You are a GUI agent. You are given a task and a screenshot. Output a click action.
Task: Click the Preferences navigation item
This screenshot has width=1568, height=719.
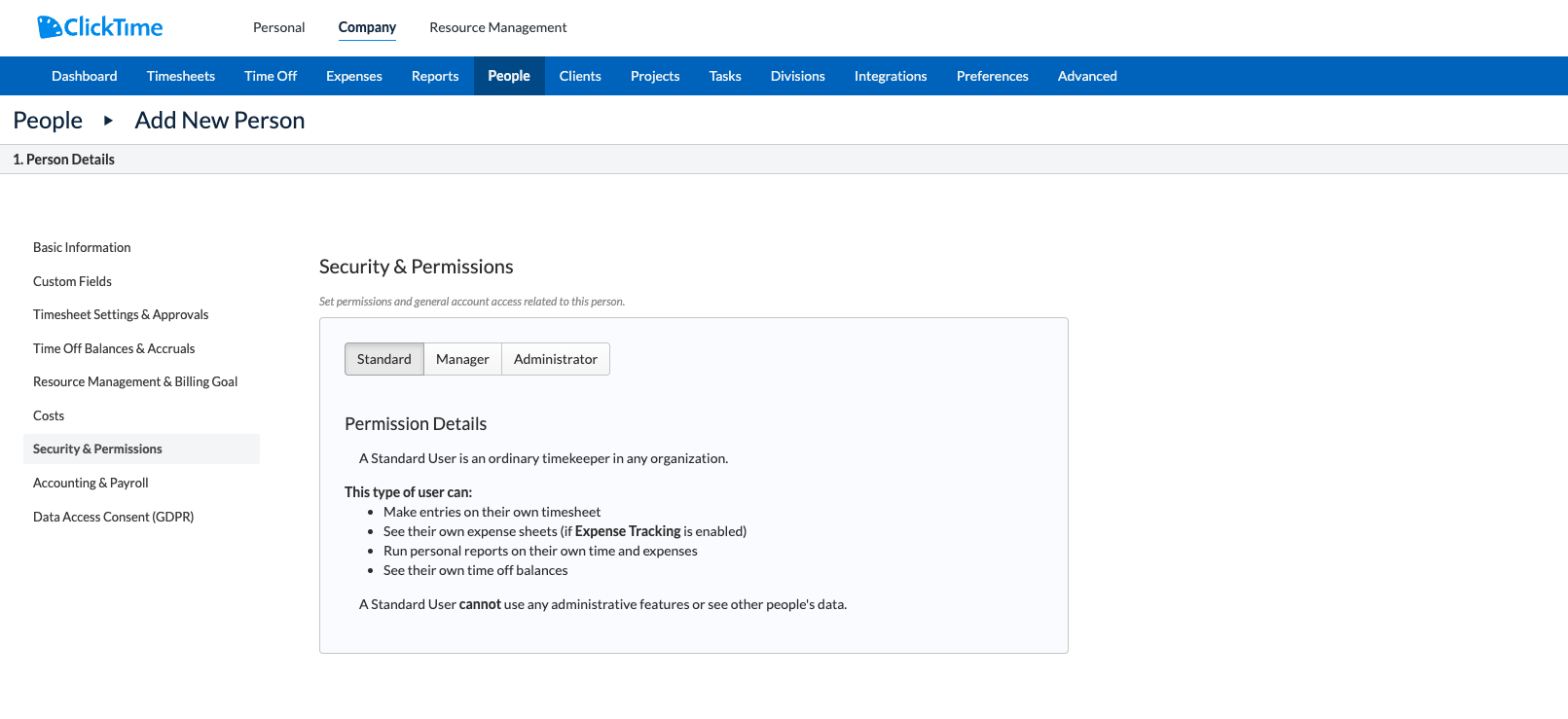tap(993, 76)
